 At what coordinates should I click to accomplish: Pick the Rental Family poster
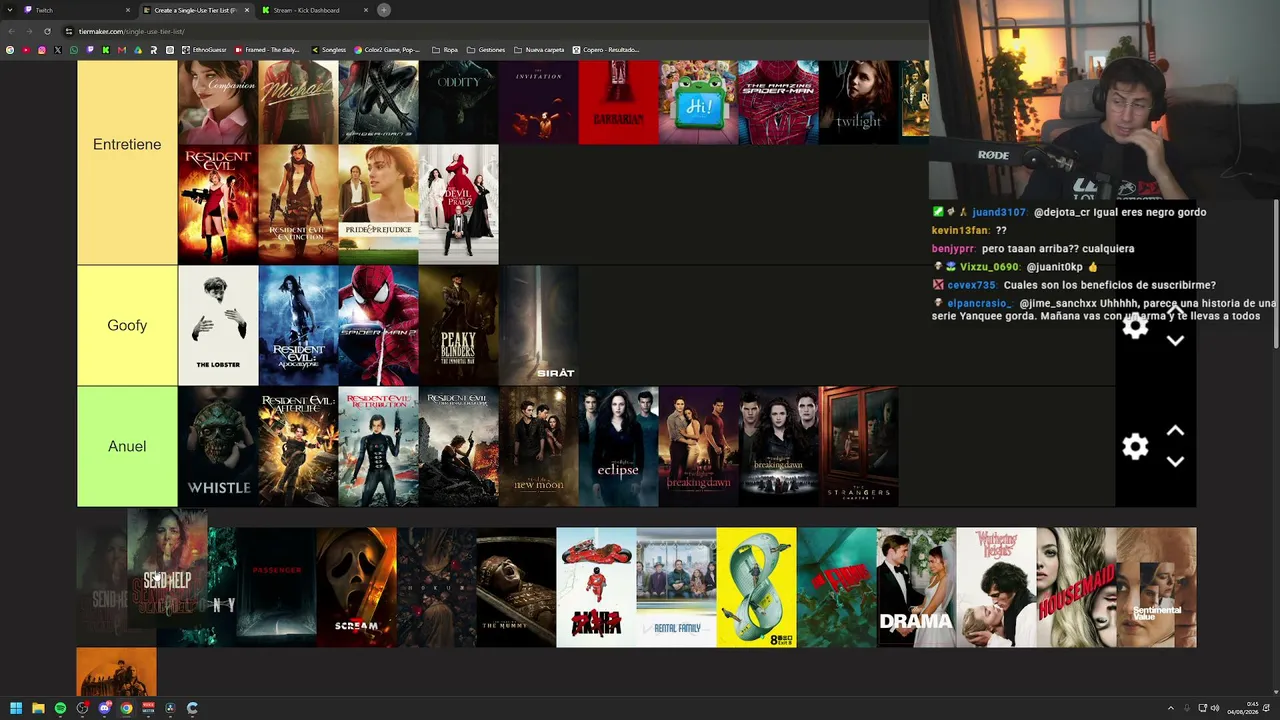pos(676,587)
